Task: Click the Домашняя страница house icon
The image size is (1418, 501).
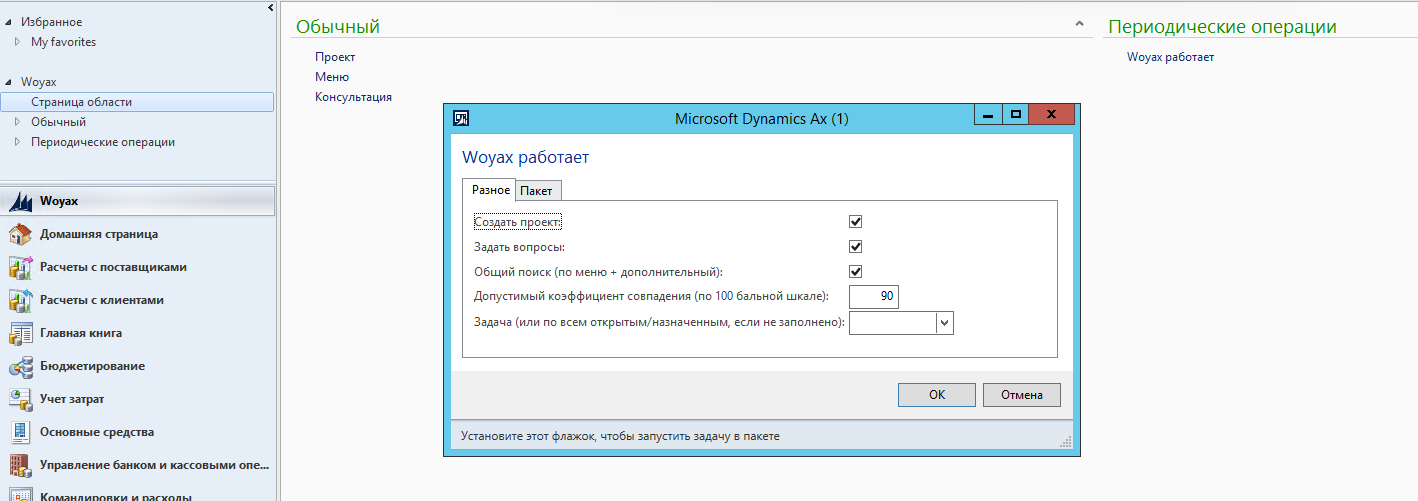Action: pos(21,234)
